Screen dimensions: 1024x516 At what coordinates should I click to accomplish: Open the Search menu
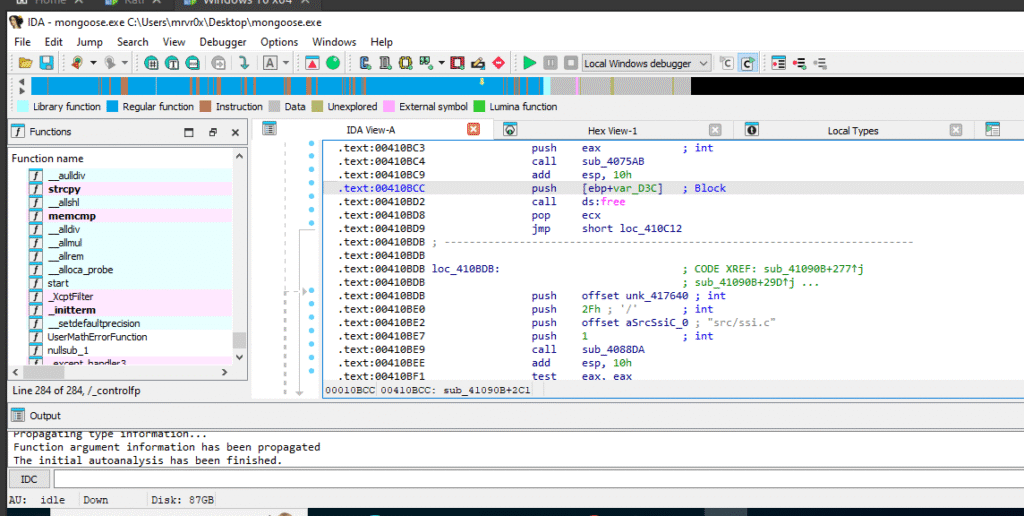(x=133, y=42)
